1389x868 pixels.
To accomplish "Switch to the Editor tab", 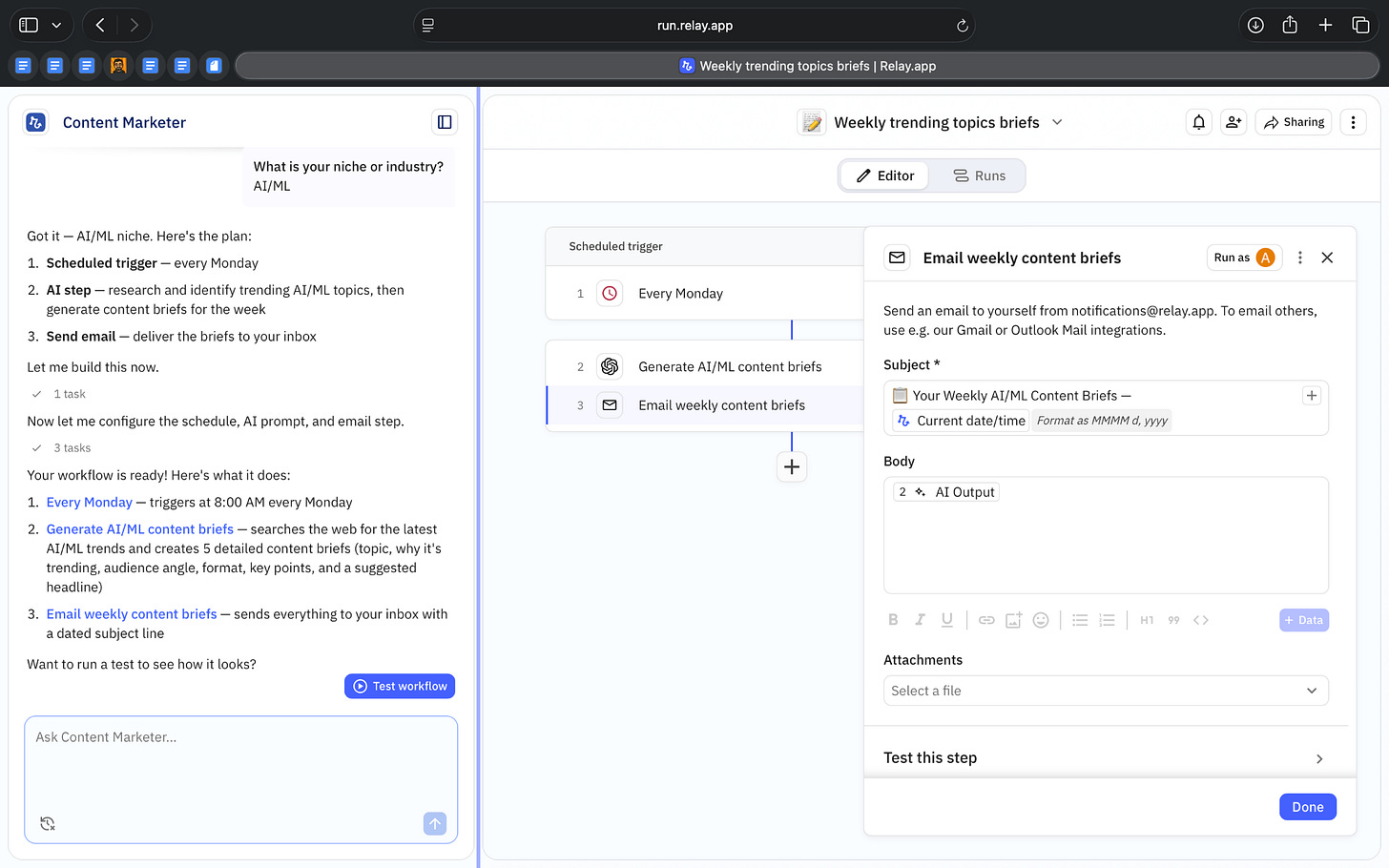I will pyautogui.click(x=884, y=176).
